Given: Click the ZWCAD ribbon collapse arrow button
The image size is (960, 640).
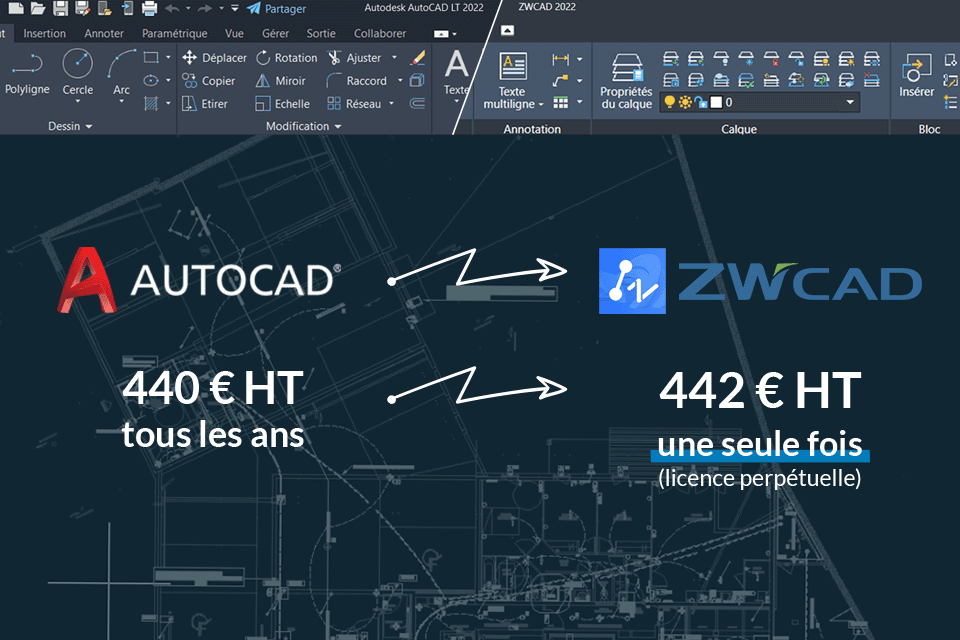Looking at the screenshot, I should (x=508, y=30).
